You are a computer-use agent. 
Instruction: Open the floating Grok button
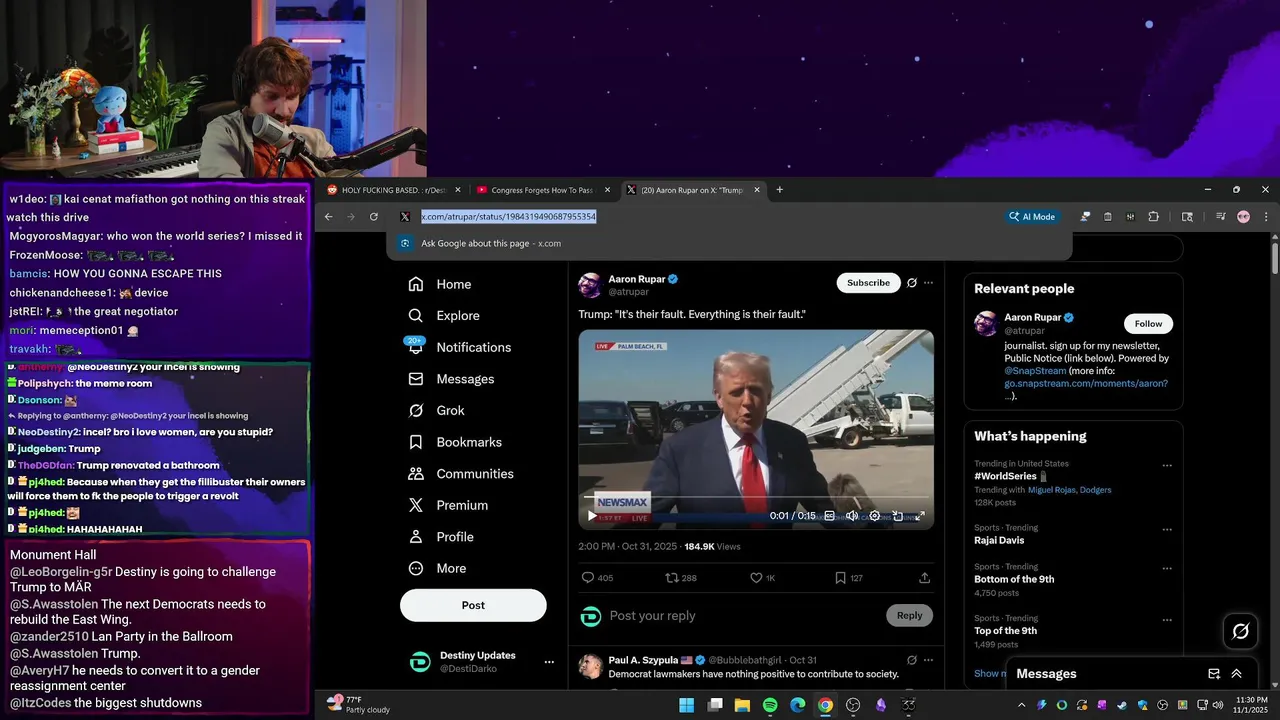coord(1241,631)
